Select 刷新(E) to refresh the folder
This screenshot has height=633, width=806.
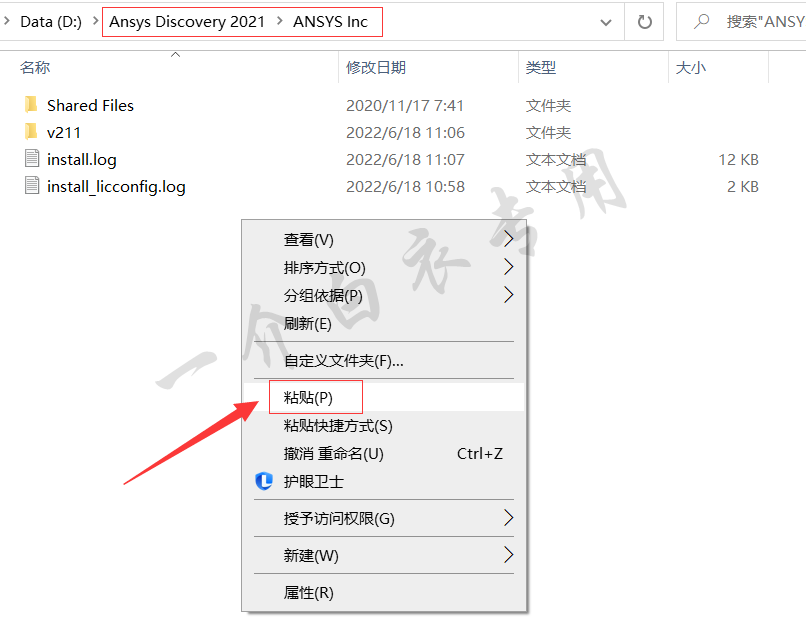tap(383, 323)
